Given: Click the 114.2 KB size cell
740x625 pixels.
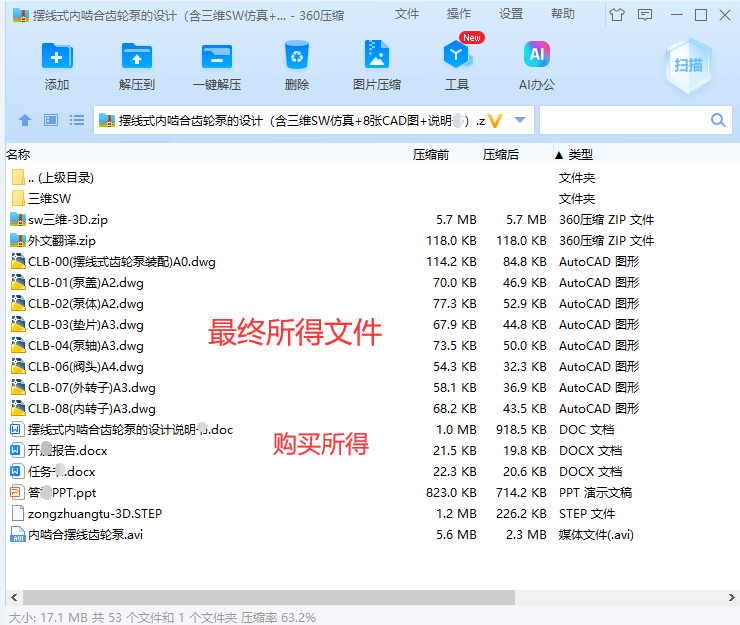Looking at the screenshot, I should [451, 262].
